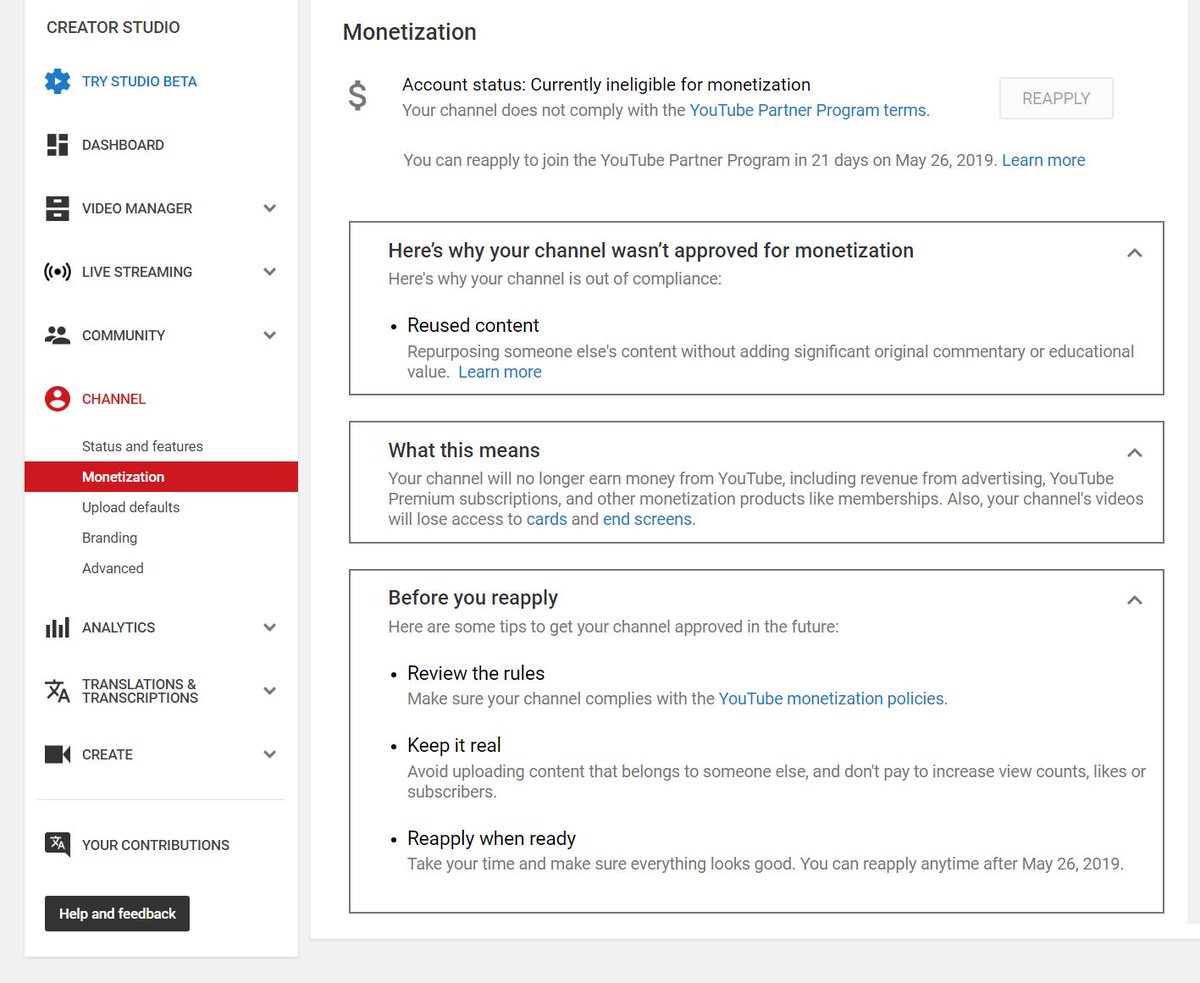Expand Translations & Transcriptions chevron
This screenshot has height=983, width=1200.
(270, 691)
